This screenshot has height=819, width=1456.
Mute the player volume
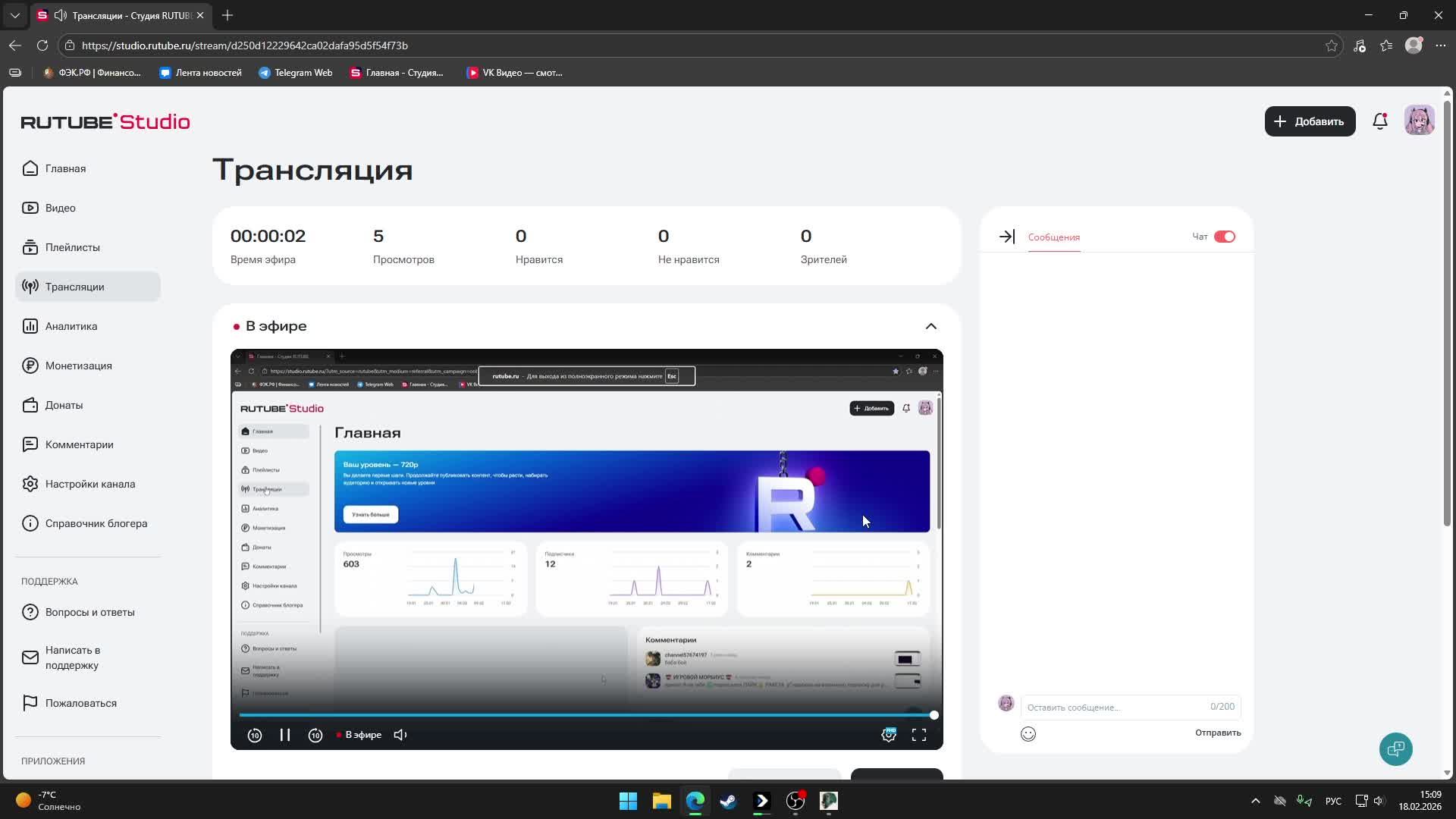(400, 734)
